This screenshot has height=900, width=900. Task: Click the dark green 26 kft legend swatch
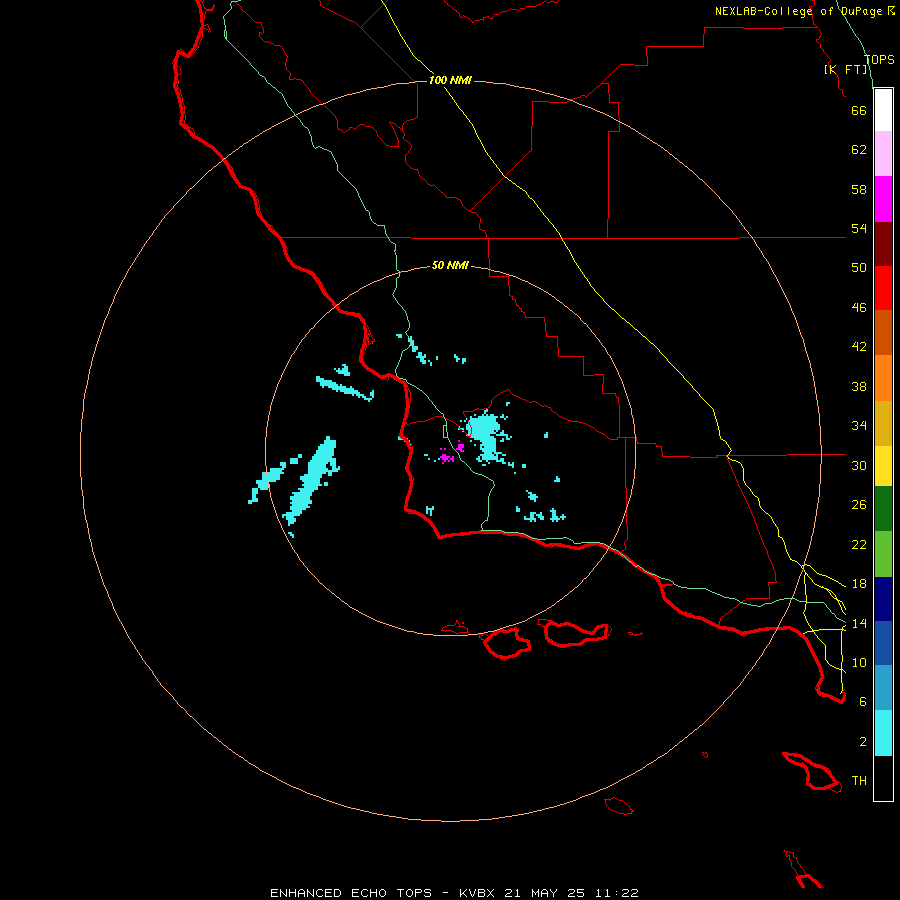pos(883,509)
